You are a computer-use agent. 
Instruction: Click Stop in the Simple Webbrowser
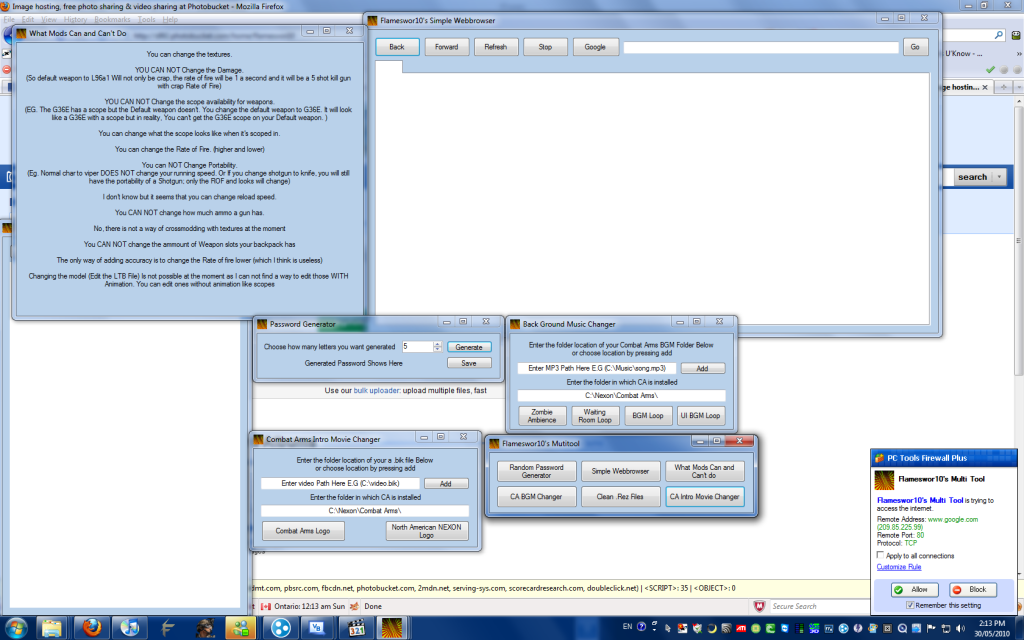(x=545, y=47)
